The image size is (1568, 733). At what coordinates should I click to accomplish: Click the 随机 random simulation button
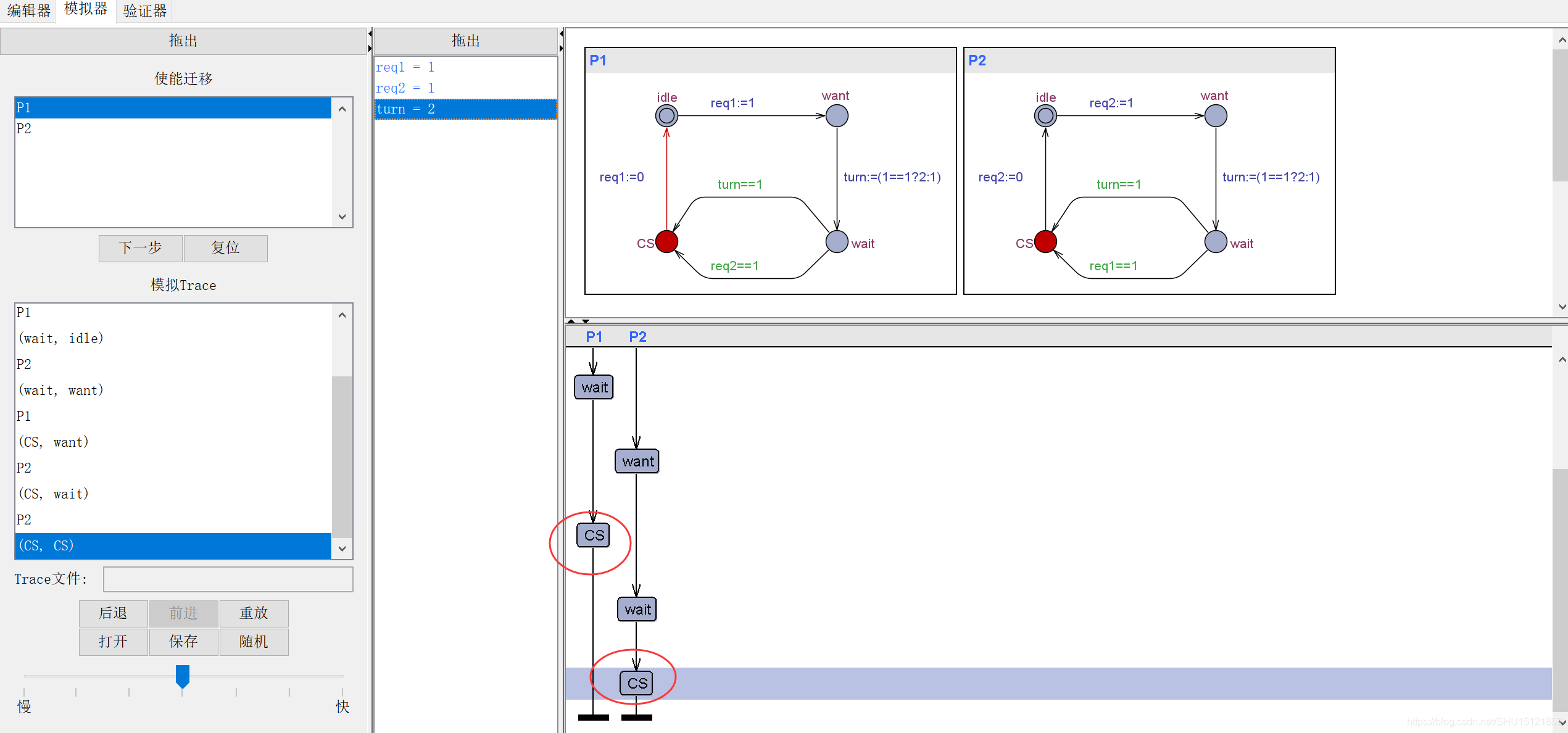pyautogui.click(x=254, y=642)
